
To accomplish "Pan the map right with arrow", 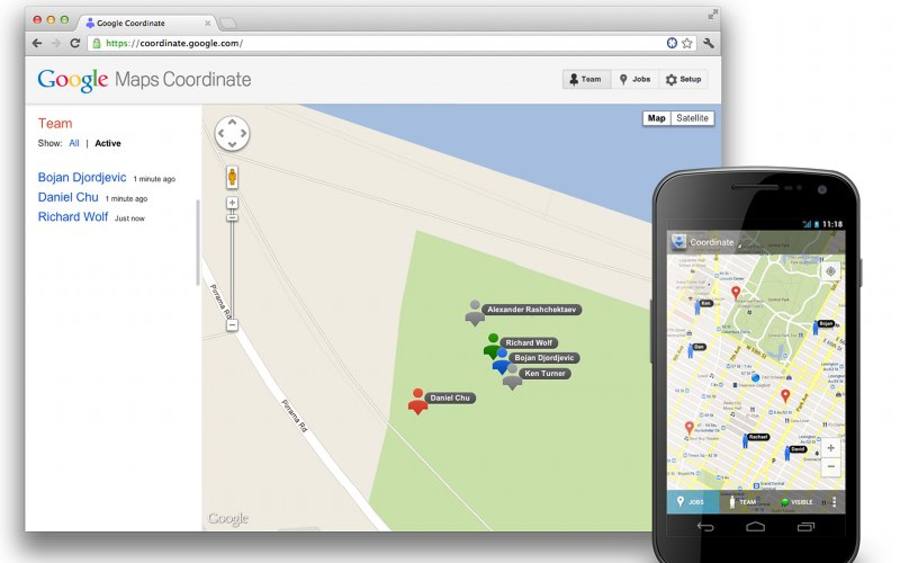I will (243, 133).
